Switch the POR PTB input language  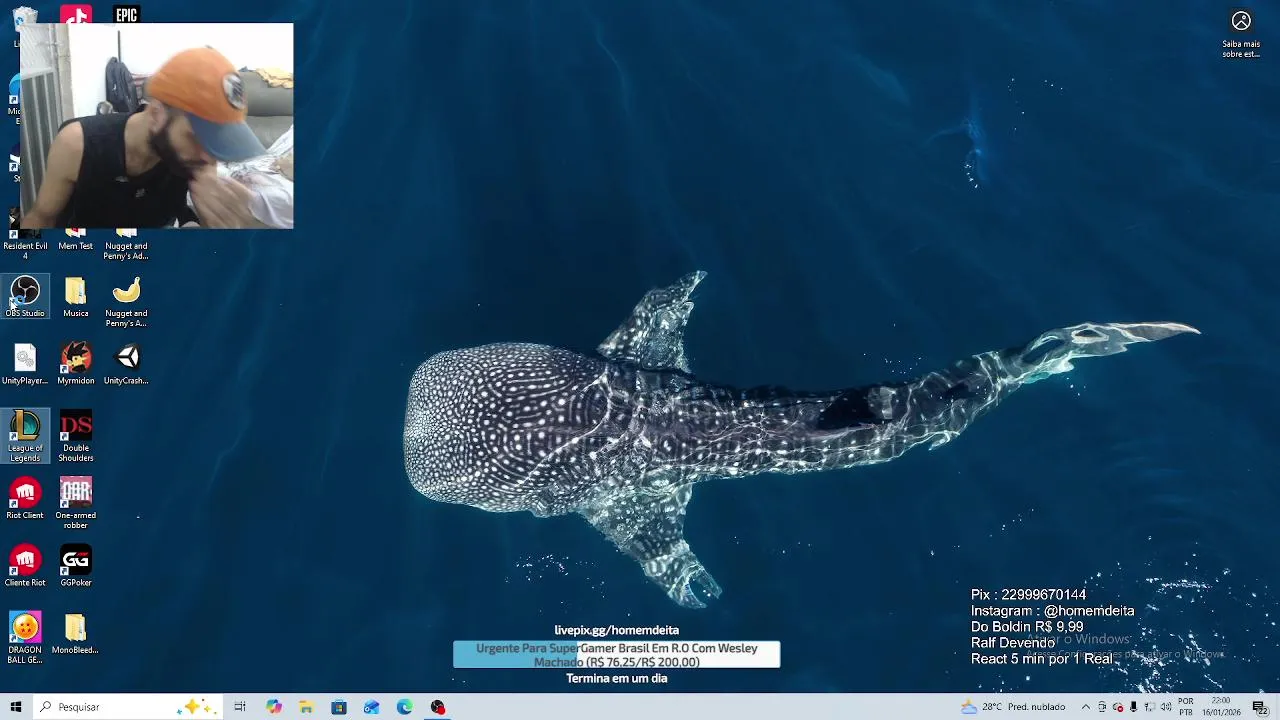[x=1186, y=707]
